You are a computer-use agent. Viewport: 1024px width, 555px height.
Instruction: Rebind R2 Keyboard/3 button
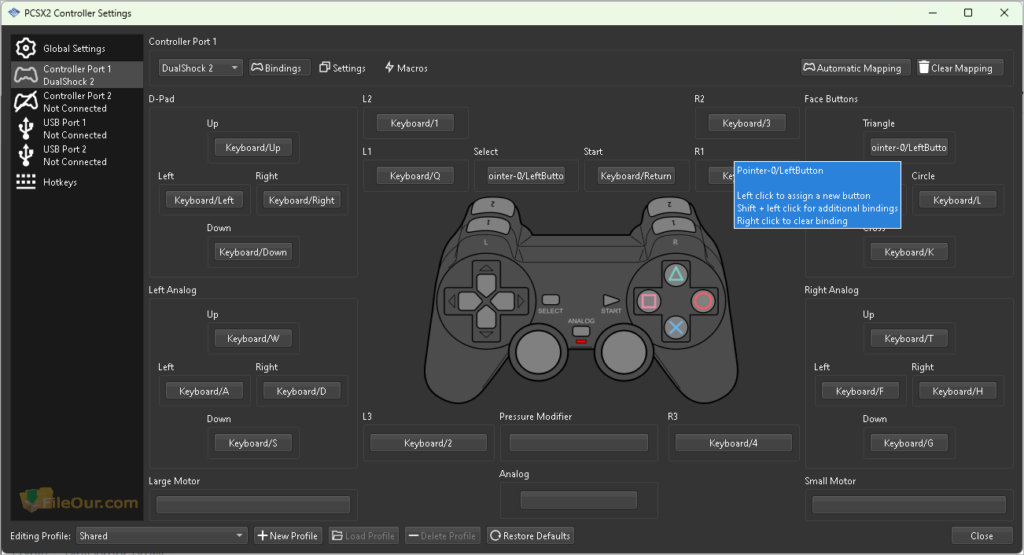point(746,123)
